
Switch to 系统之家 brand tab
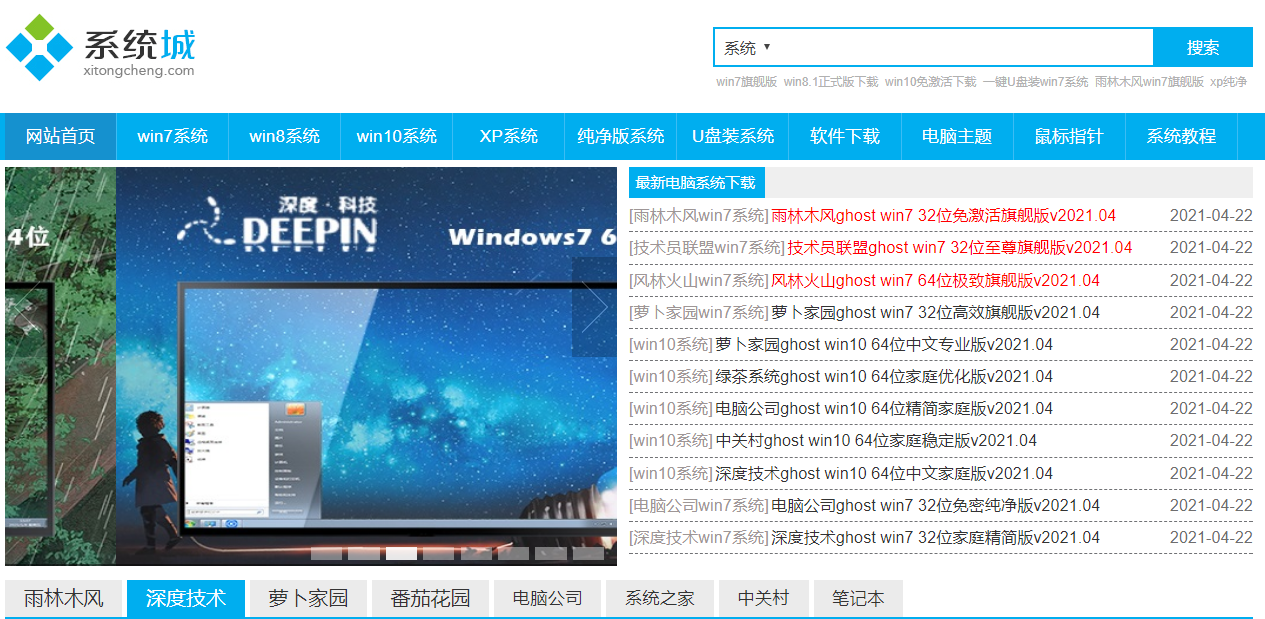coord(659,598)
